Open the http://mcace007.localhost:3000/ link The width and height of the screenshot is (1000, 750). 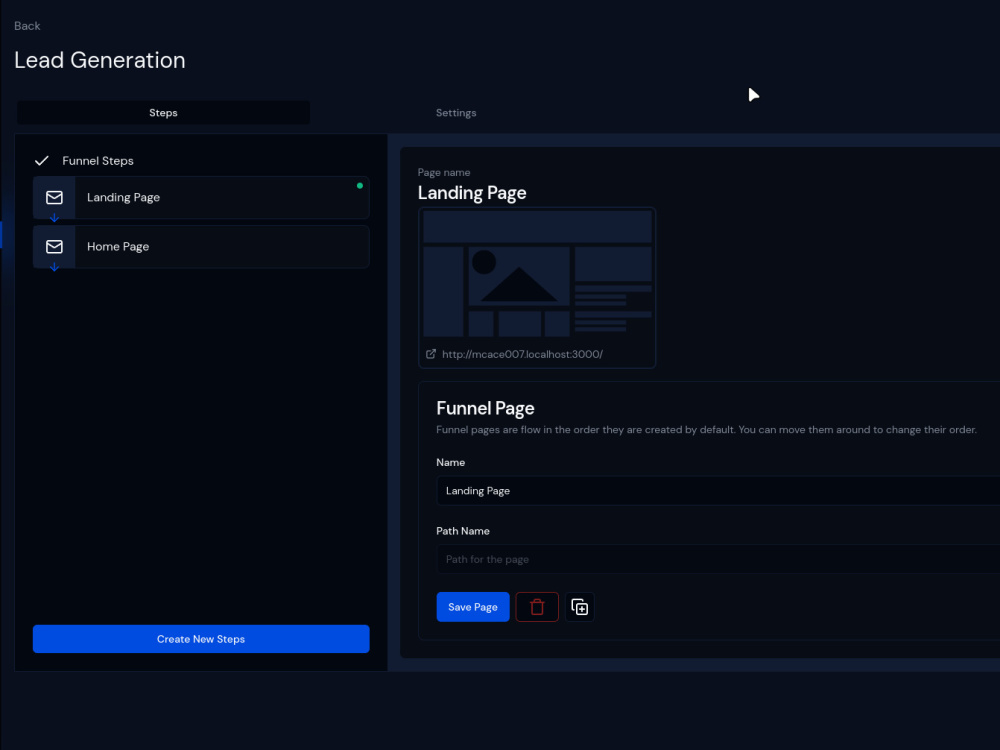point(522,354)
